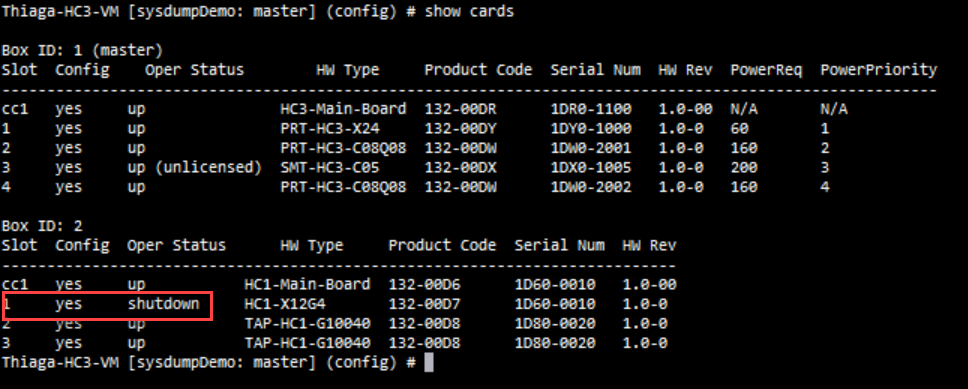968x389 pixels.
Task: Select the 'shutdown' status in red box
Action: click(x=164, y=304)
